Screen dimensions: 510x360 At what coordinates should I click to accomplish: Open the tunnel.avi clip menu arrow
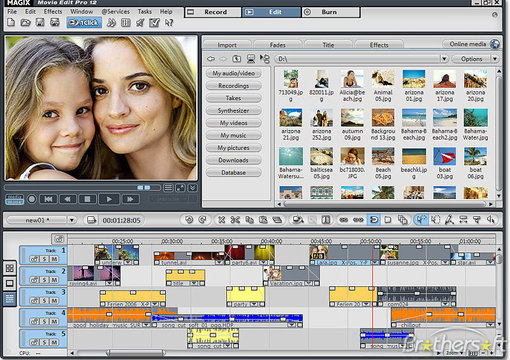coord(219,263)
